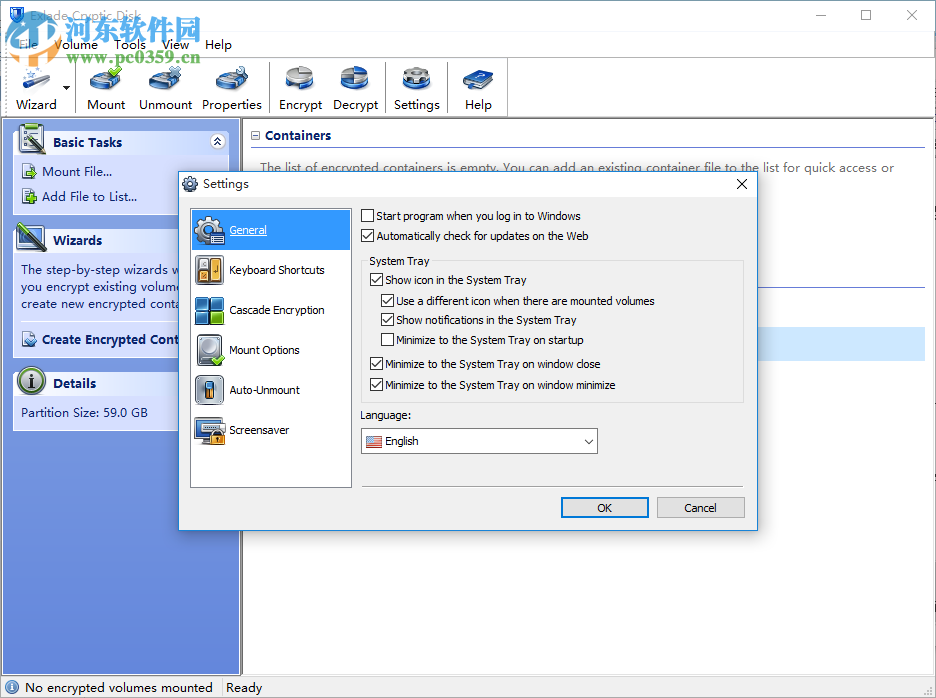Close the Settings dialog

[x=742, y=184]
